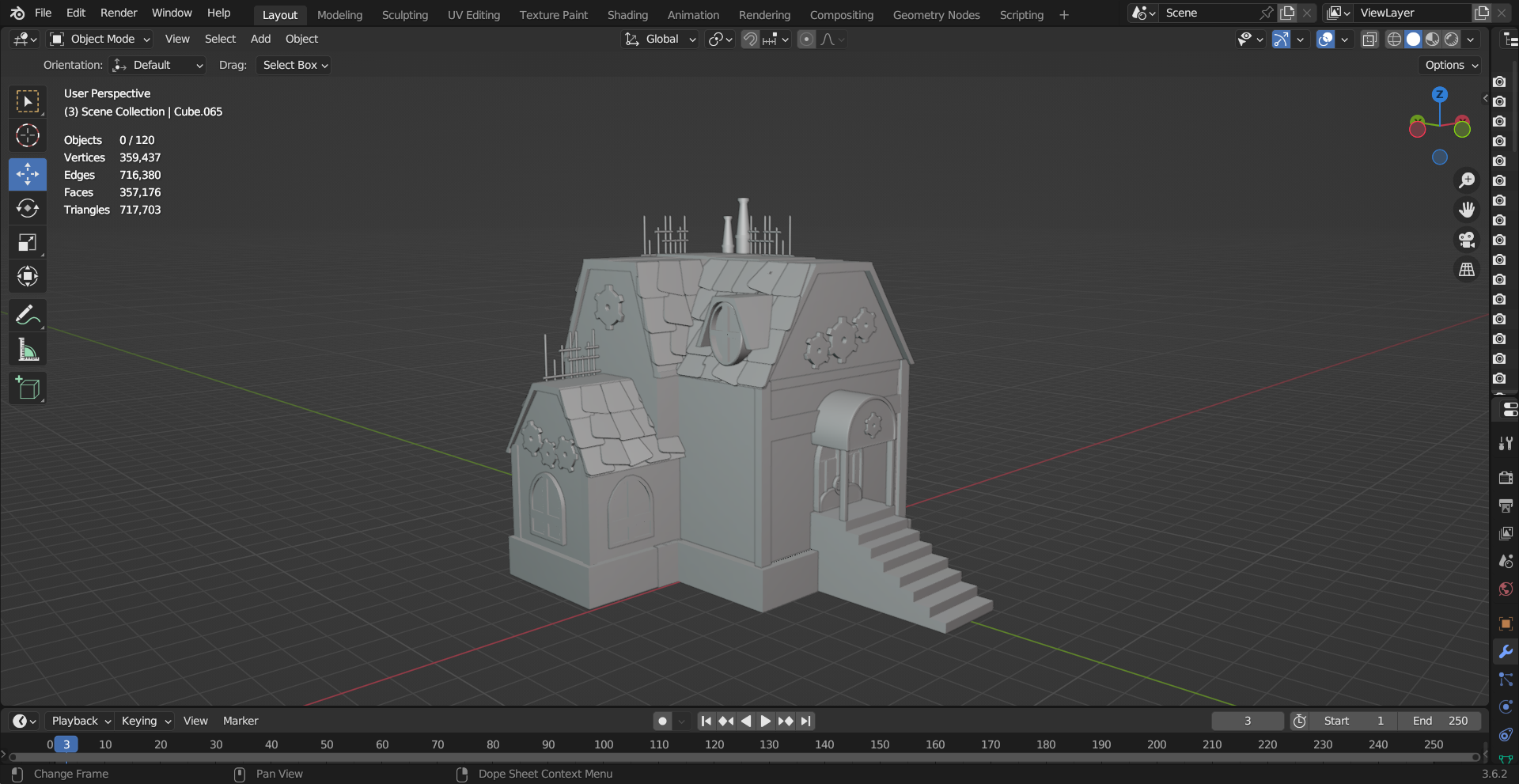
Task: Switch viewport to rendered shading mode
Action: pyautogui.click(x=1453, y=39)
